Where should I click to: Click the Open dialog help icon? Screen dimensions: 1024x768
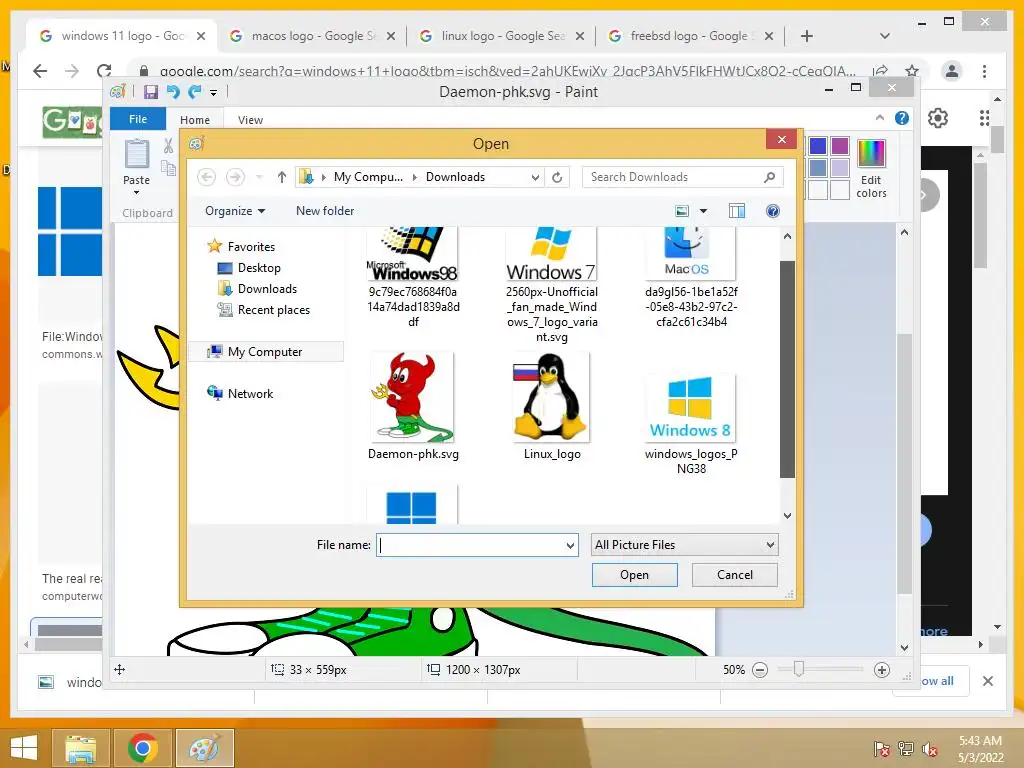tap(773, 211)
